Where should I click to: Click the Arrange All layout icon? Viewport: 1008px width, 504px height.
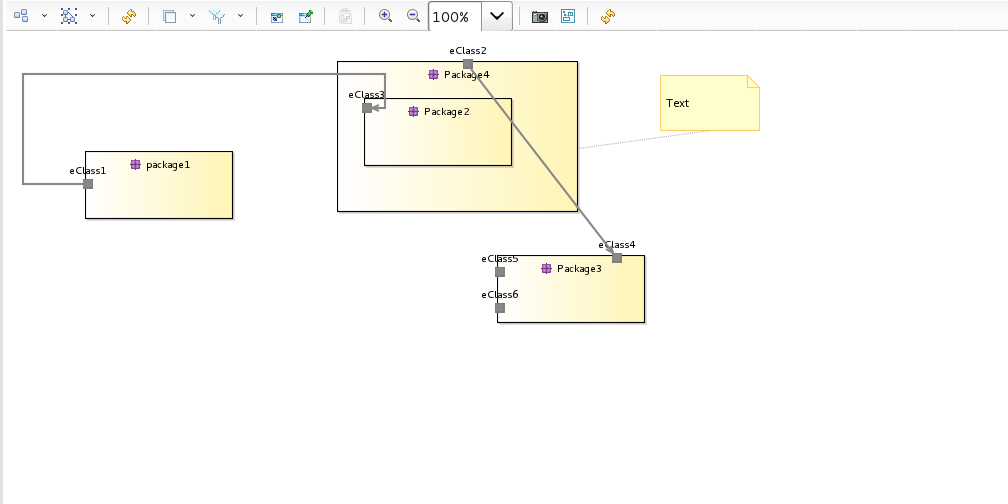21,16
